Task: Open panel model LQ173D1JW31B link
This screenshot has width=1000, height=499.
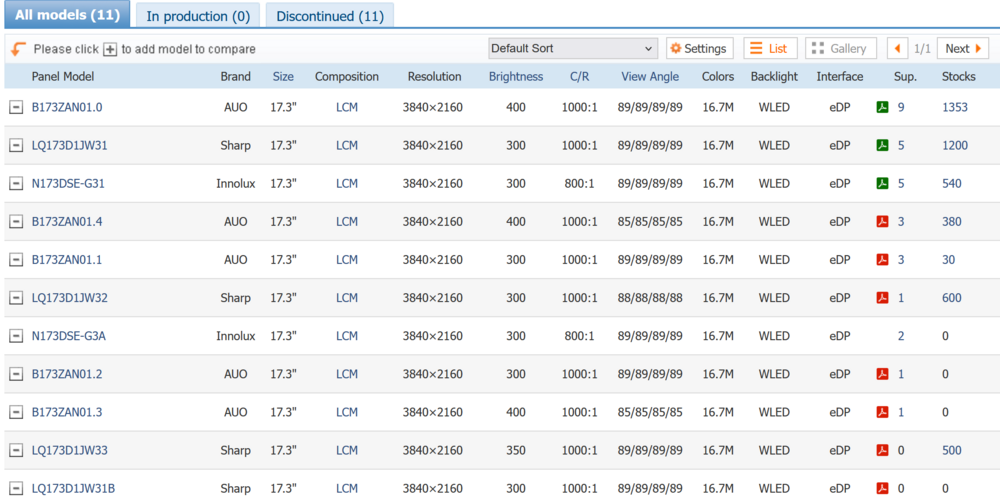Action: (73, 488)
